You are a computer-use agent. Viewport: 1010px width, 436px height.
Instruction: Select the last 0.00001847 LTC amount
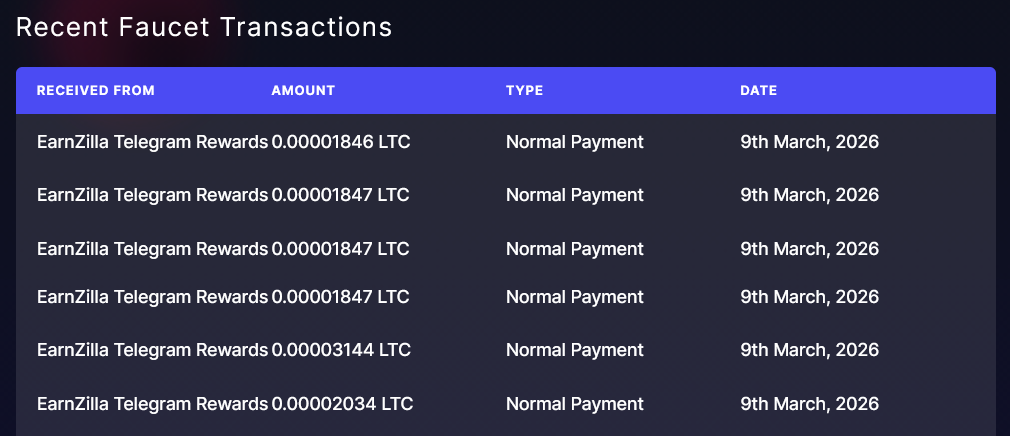(x=341, y=297)
